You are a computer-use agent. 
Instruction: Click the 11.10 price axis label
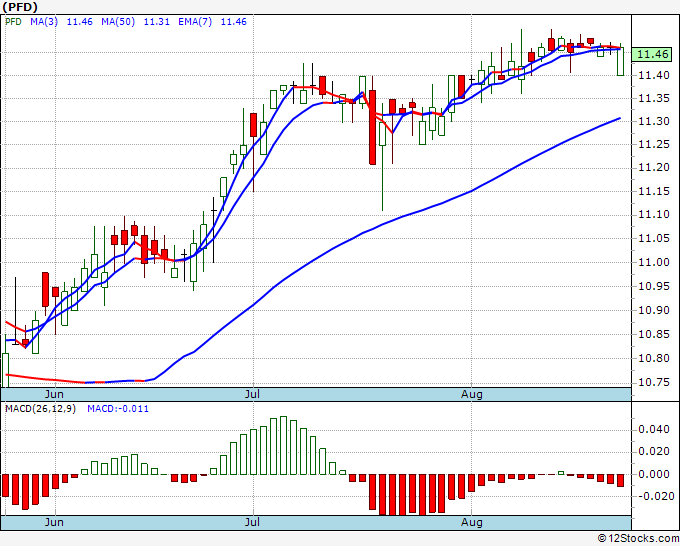pyautogui.click(x=654, y=215)
